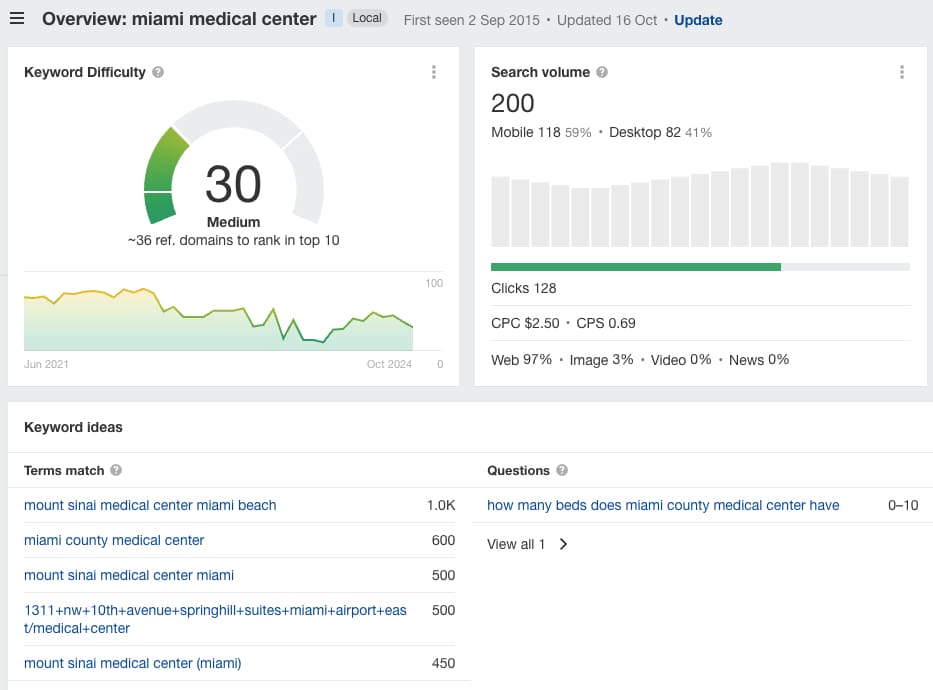933x690 pixels.
Task: Select 'mount sinai medical center miami' keyword
Action: (129, 575)
